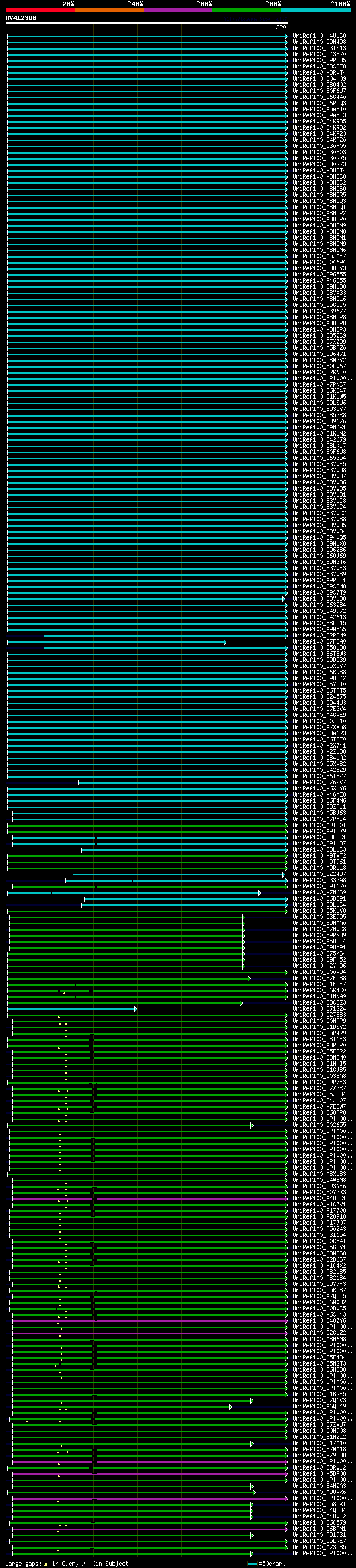Select the UniRef100_Q2GWZ2 label
Image resolution: width=356 pixels, height=1568 pixels.
coord(319,1333)
